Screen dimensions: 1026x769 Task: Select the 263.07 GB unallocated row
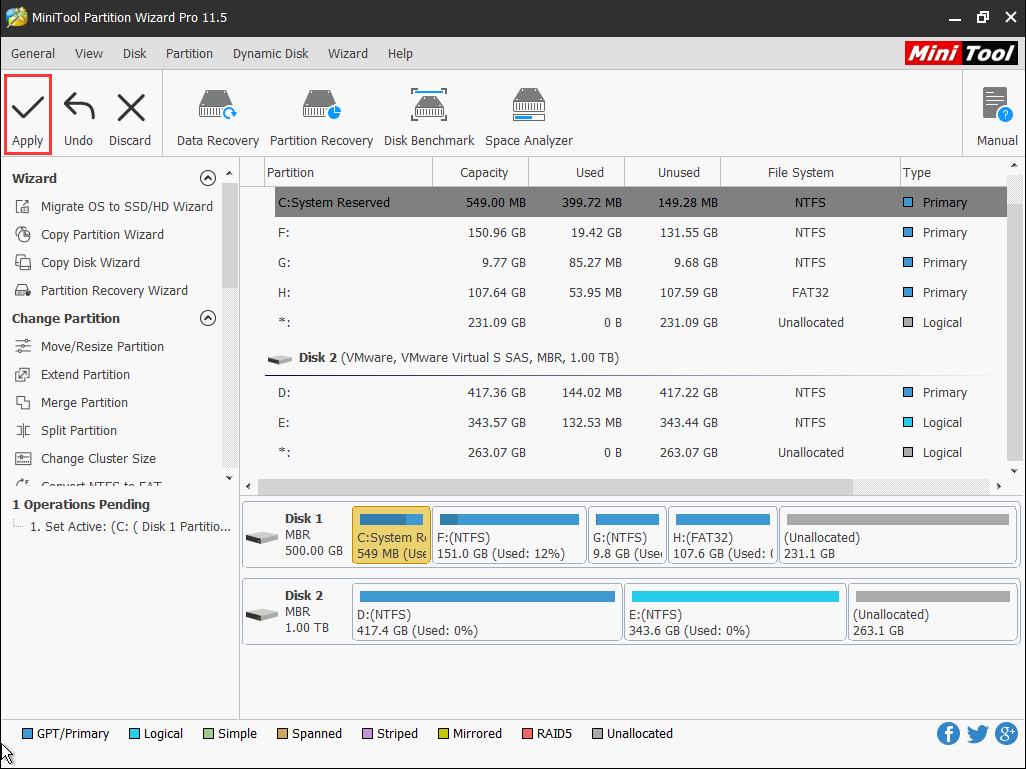tap(641, 453)
